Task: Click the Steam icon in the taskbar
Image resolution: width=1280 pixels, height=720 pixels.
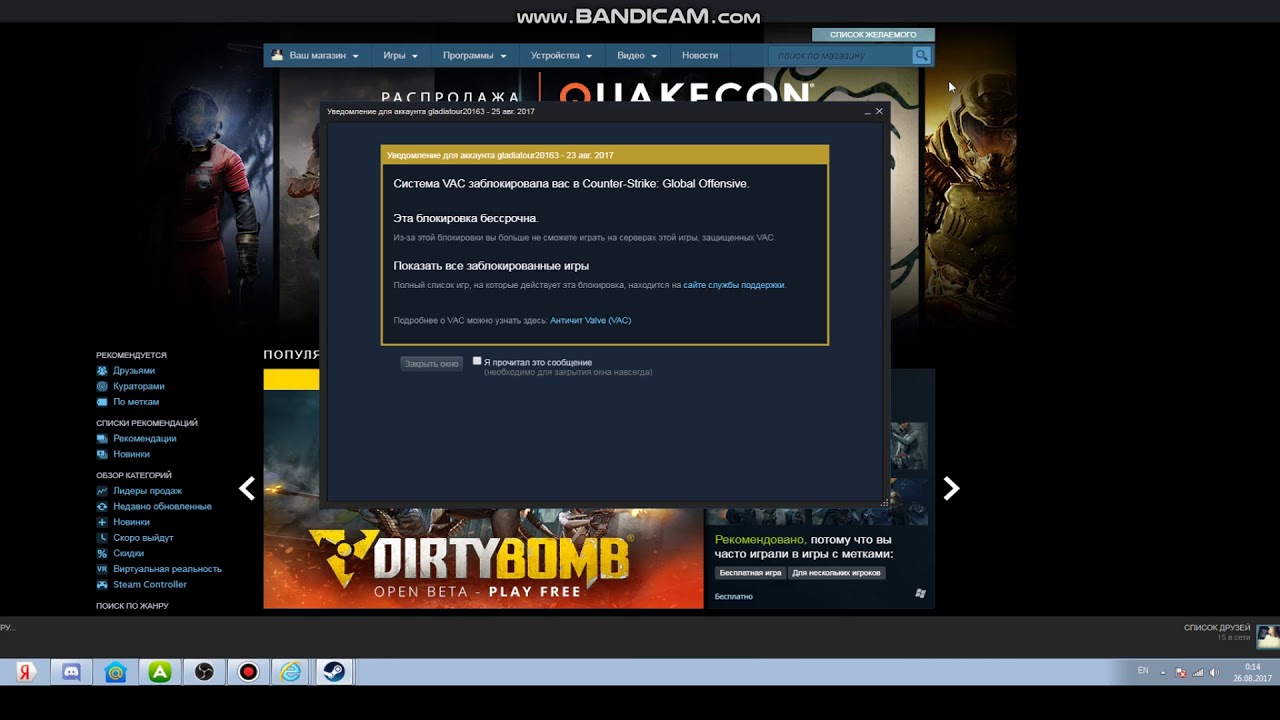Action: [334, 672]
